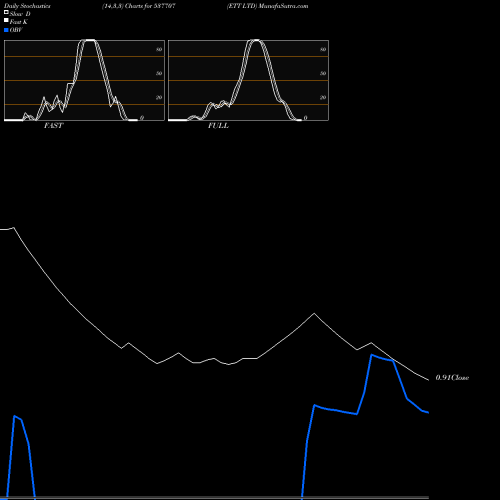500x500 pixels.
Task: Click the blue OBV line highest peak
Action: 372,355
